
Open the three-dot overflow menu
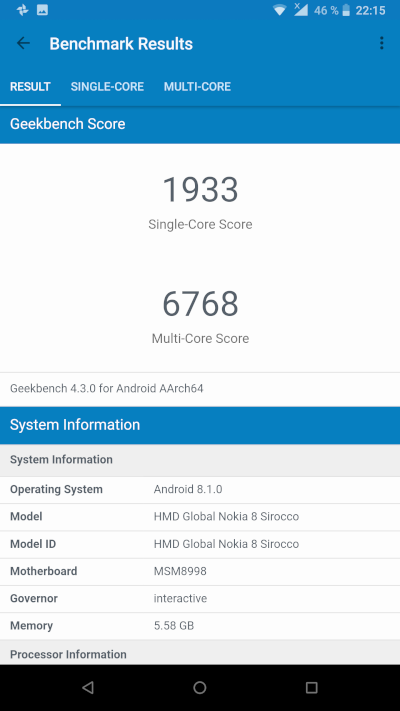pos(381,44)
